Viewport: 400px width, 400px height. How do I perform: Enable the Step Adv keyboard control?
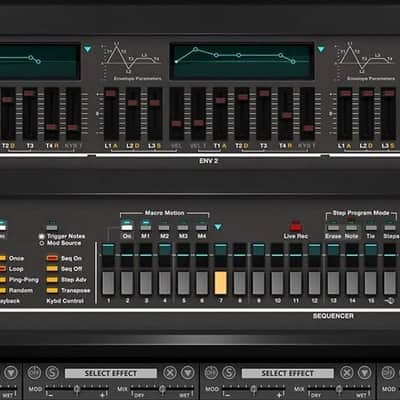tap(52, 280)
